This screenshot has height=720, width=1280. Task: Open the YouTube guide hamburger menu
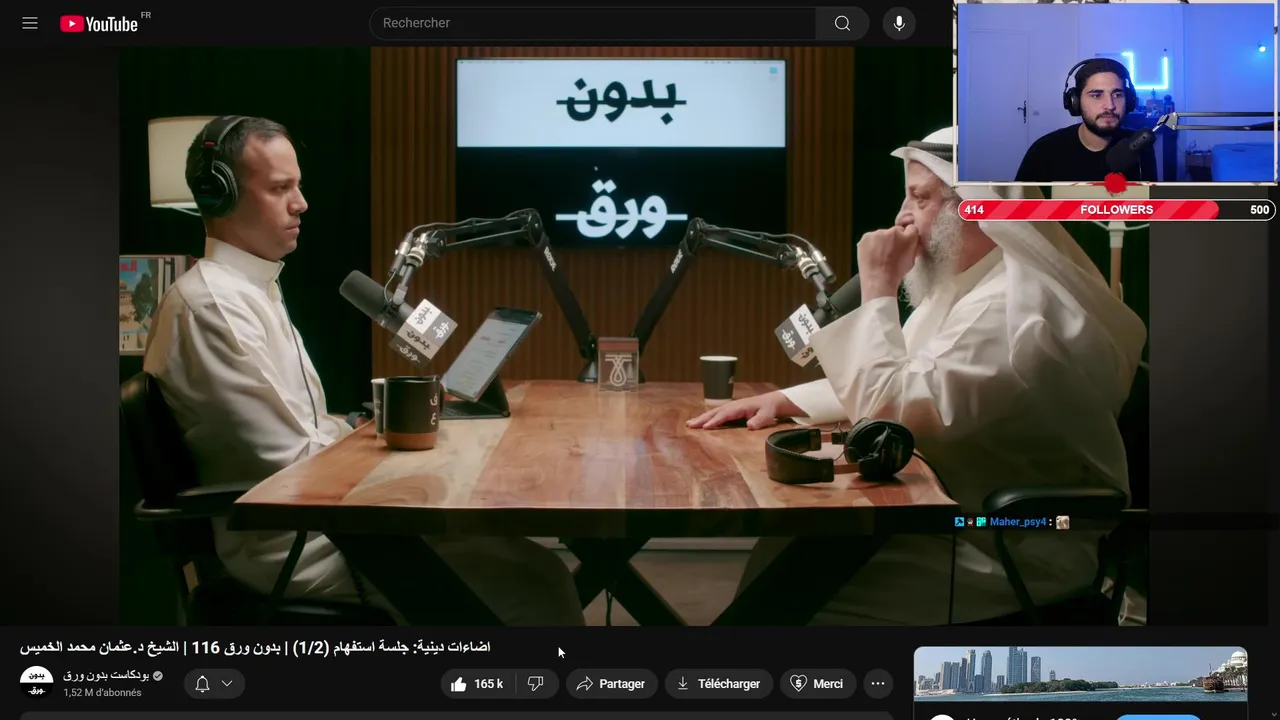(x=30, y=23)
